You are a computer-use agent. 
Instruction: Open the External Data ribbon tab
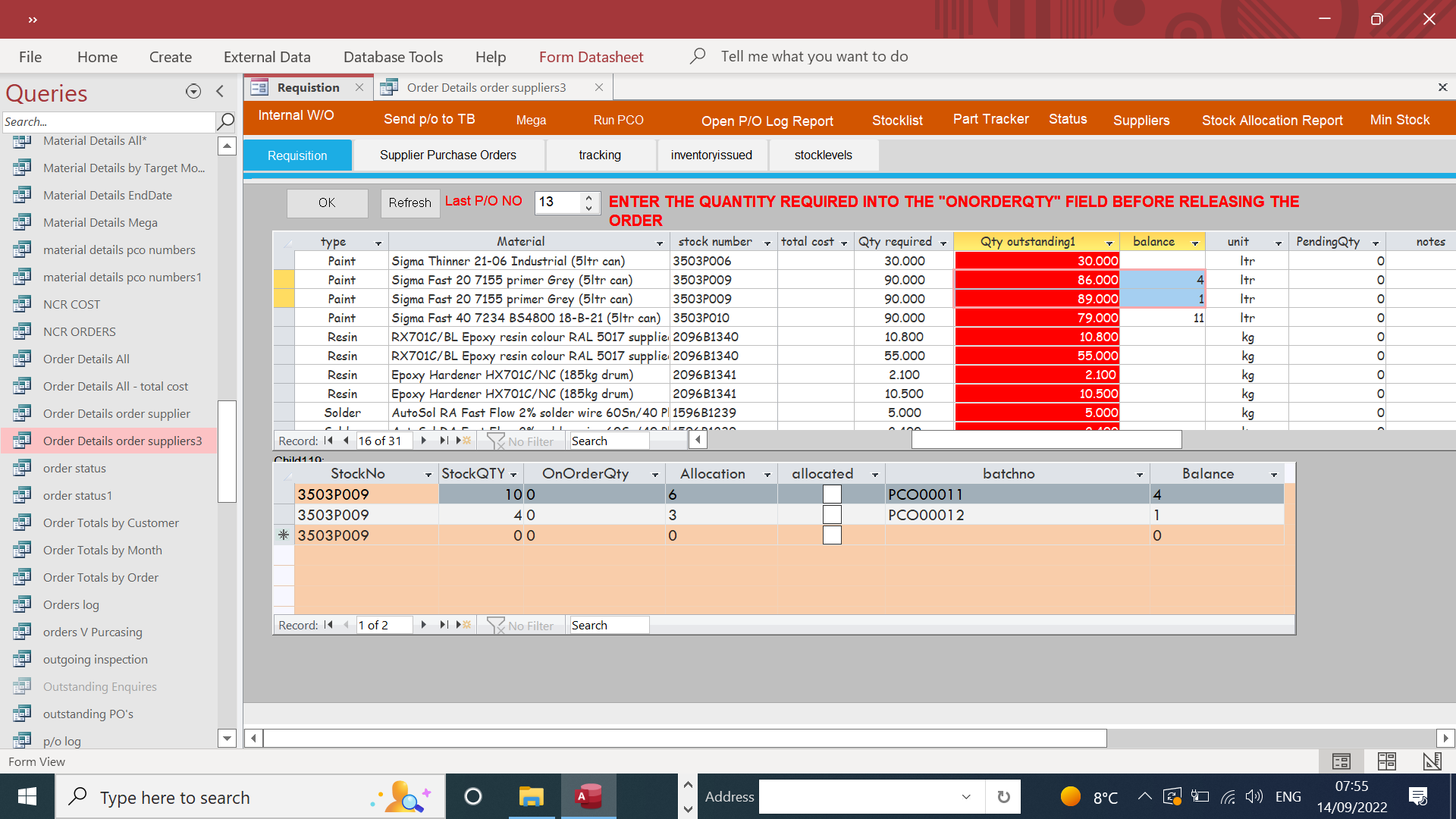tap(267, 57)
